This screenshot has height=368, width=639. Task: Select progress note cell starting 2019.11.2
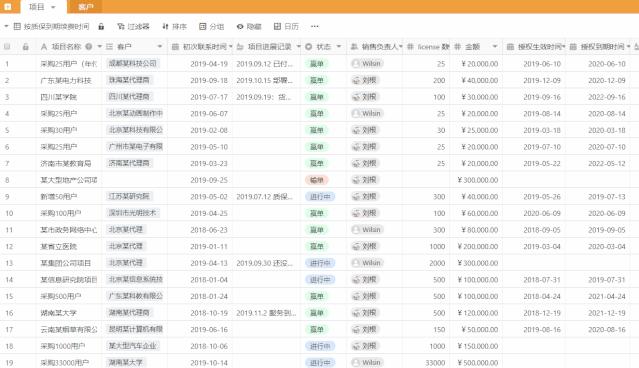pyautogui.click(x=267, y=313)
